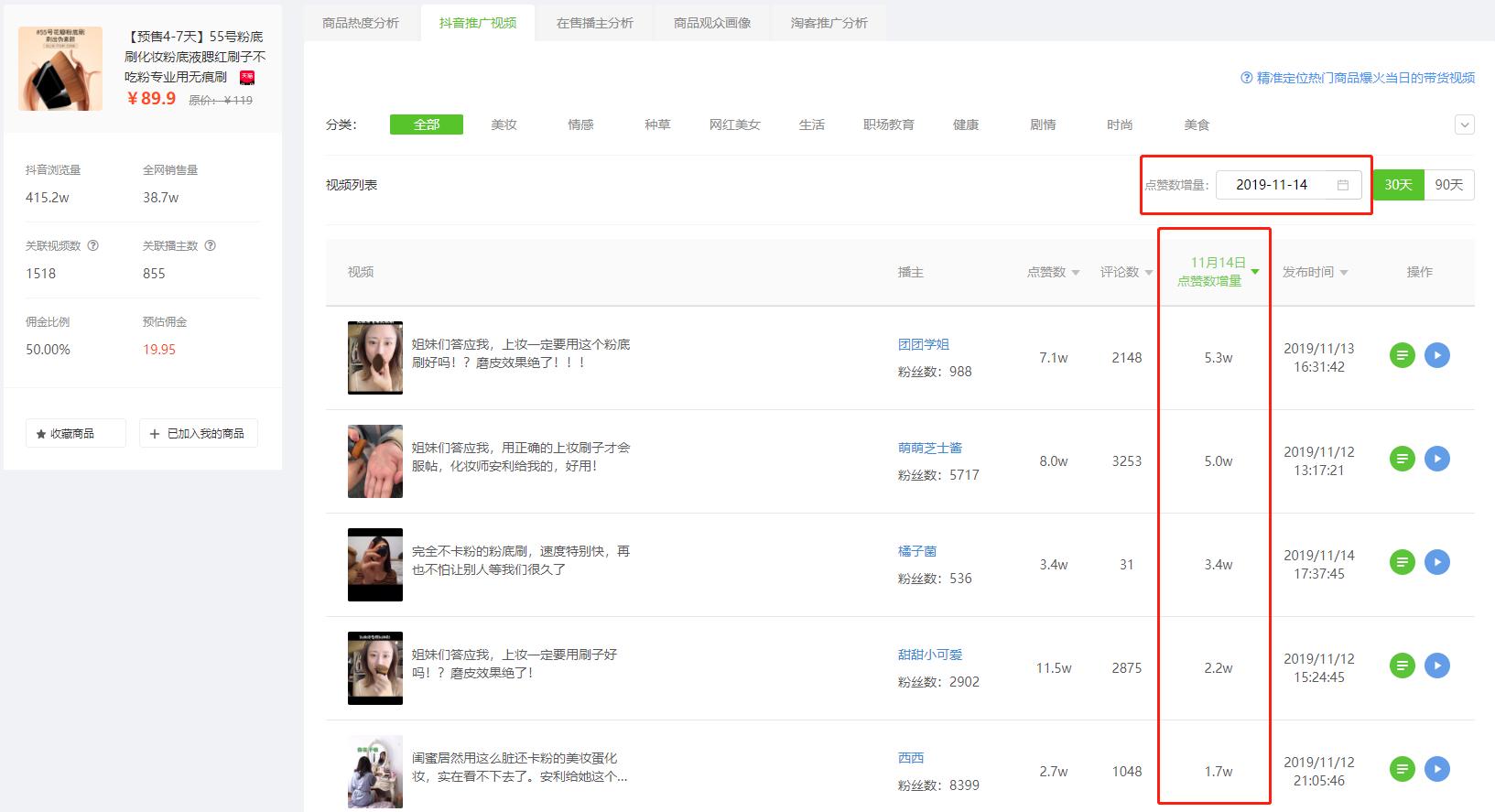Screen dimensions: 1495x812
Task: Click help icon beside 关联播主数
Action: tap(210, 245)
